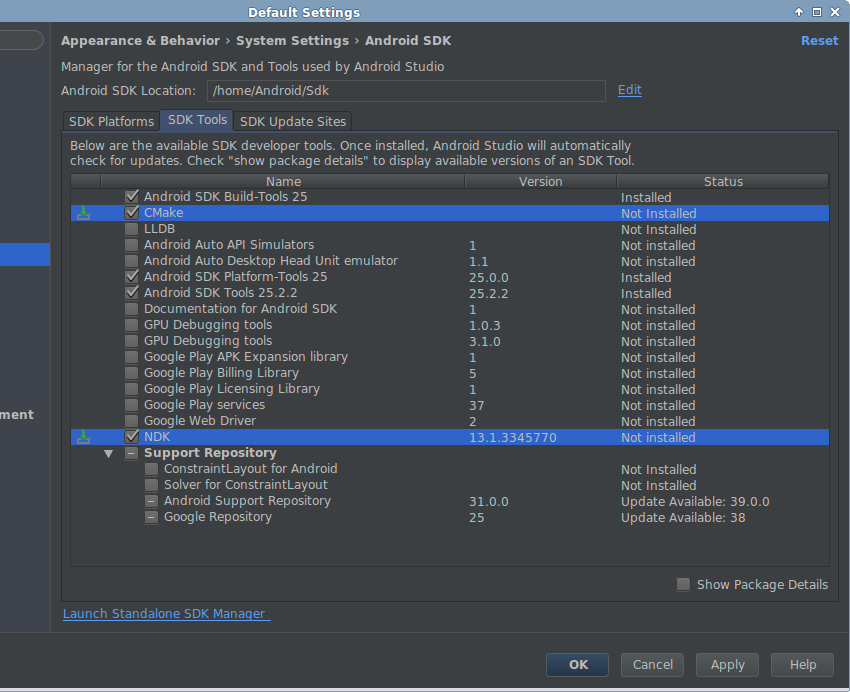Click the Apply button
This screenshot has height=692, width=850.
pyautogui.click(x=727, y=664)
